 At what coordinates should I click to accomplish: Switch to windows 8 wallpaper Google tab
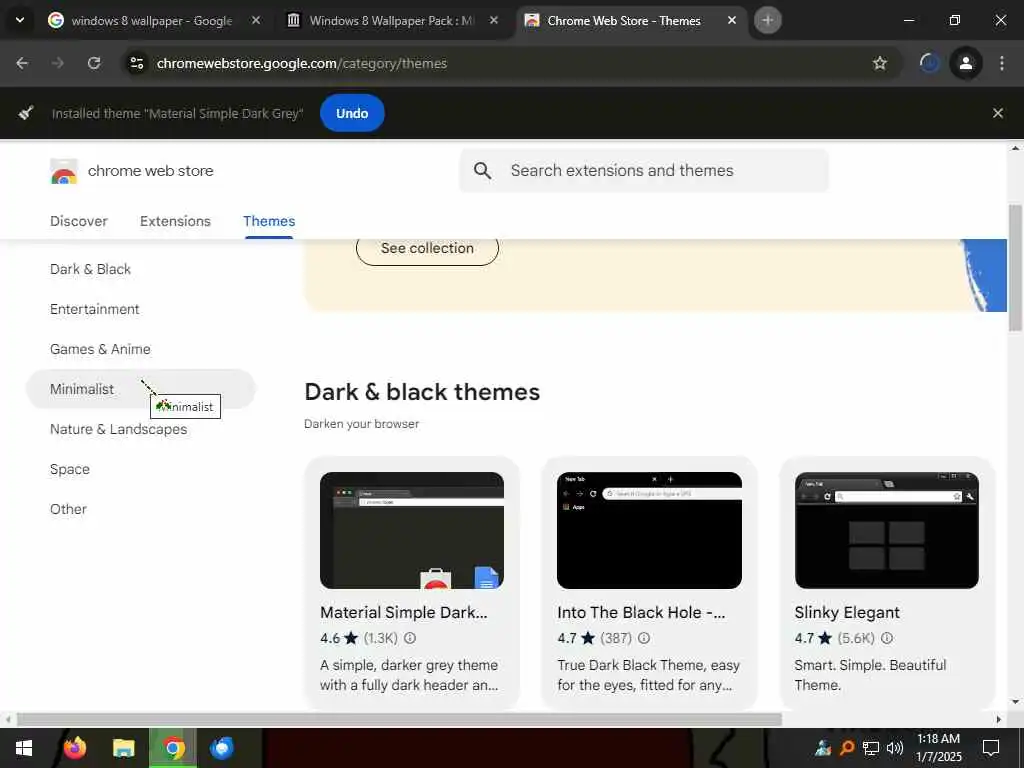point(152,21)
